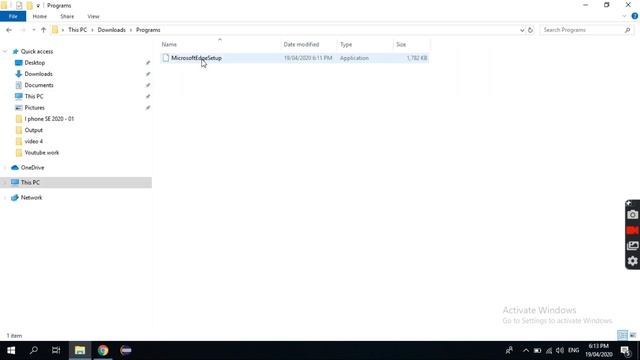
Task: Start recording with the red video icon
Action: [633, 230]
